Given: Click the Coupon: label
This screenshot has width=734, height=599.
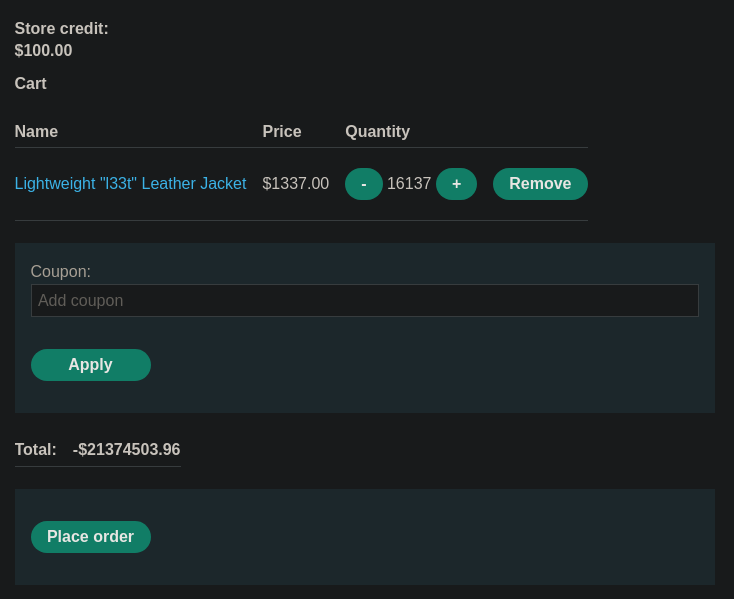Looking at the screenshot, I should pos(61,271).
